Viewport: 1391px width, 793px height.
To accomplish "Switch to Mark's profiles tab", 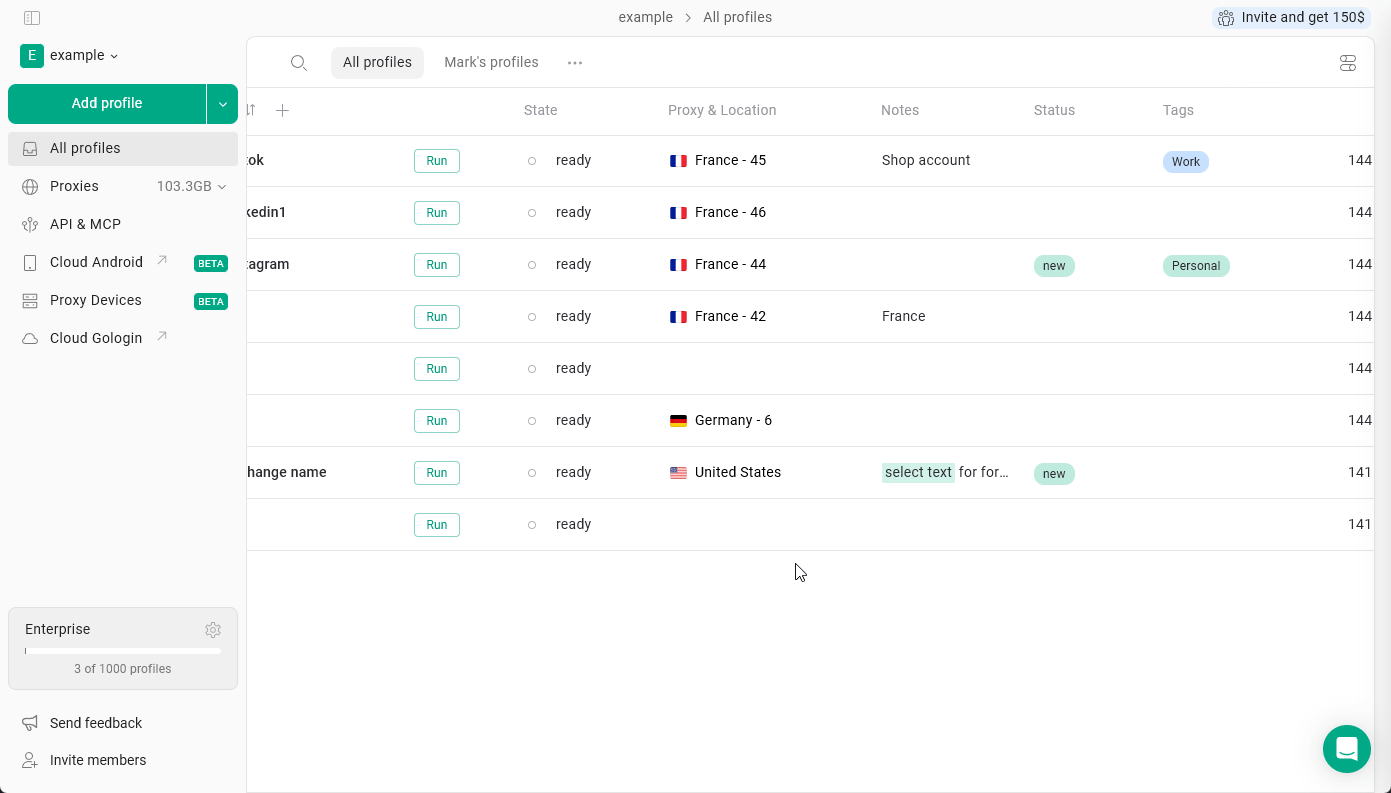I will tap(491, 62).
